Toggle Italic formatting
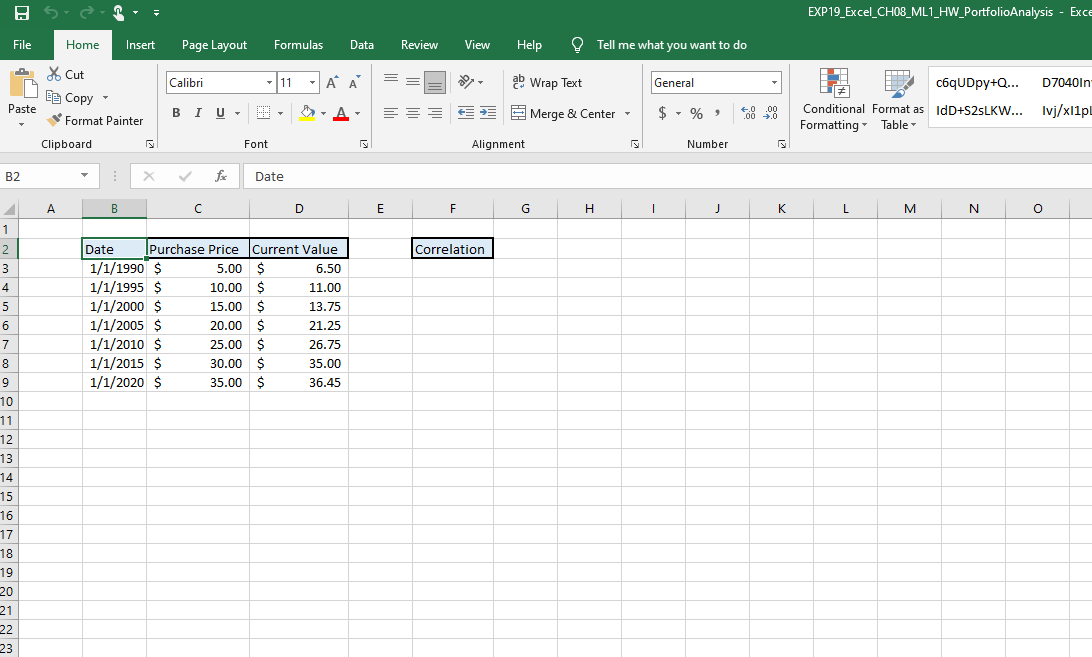Viewport: 1092px width, 657px height. [x=198, y=113]
